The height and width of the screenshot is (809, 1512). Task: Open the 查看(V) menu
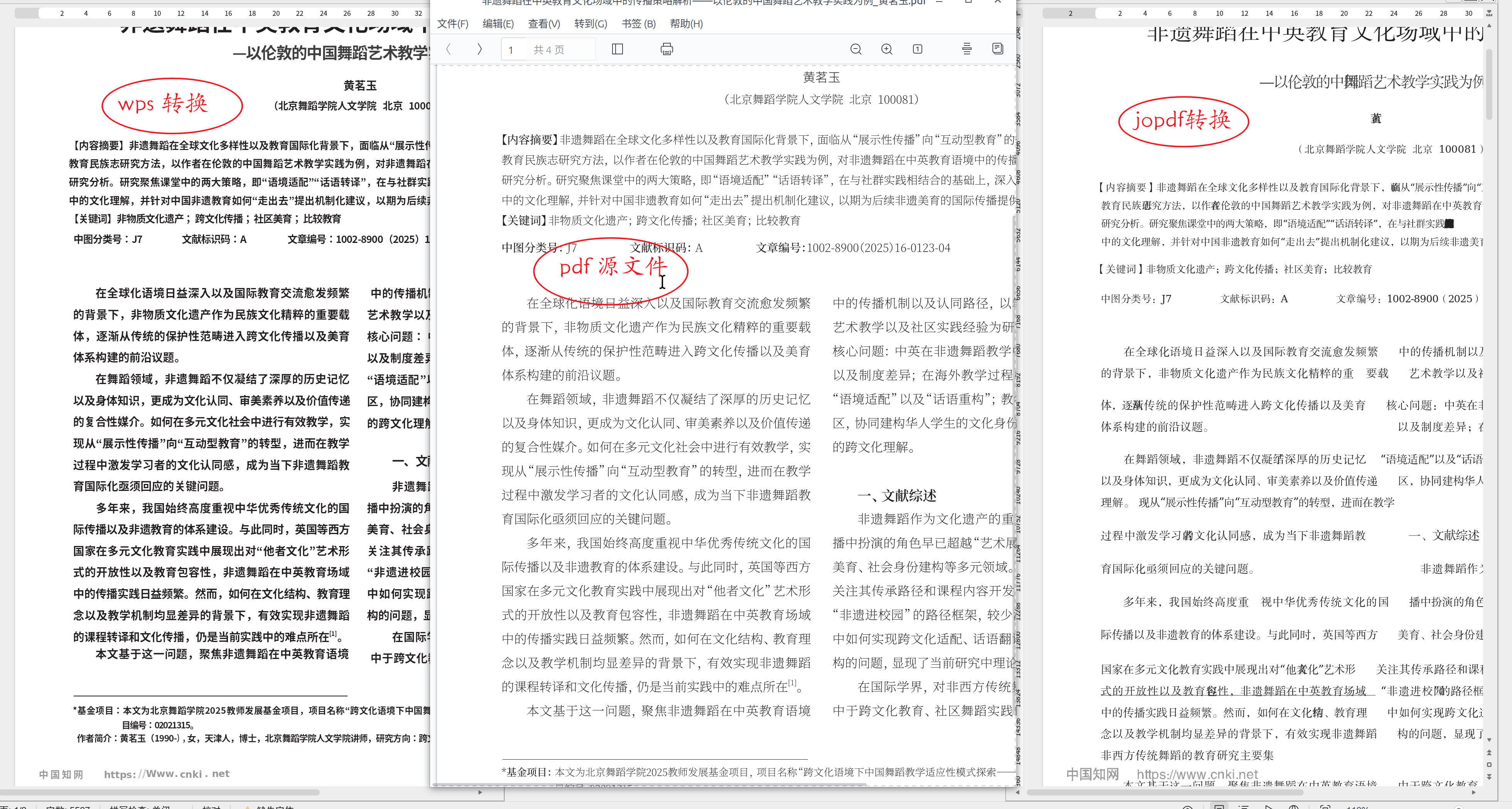(x=543, y=24)
